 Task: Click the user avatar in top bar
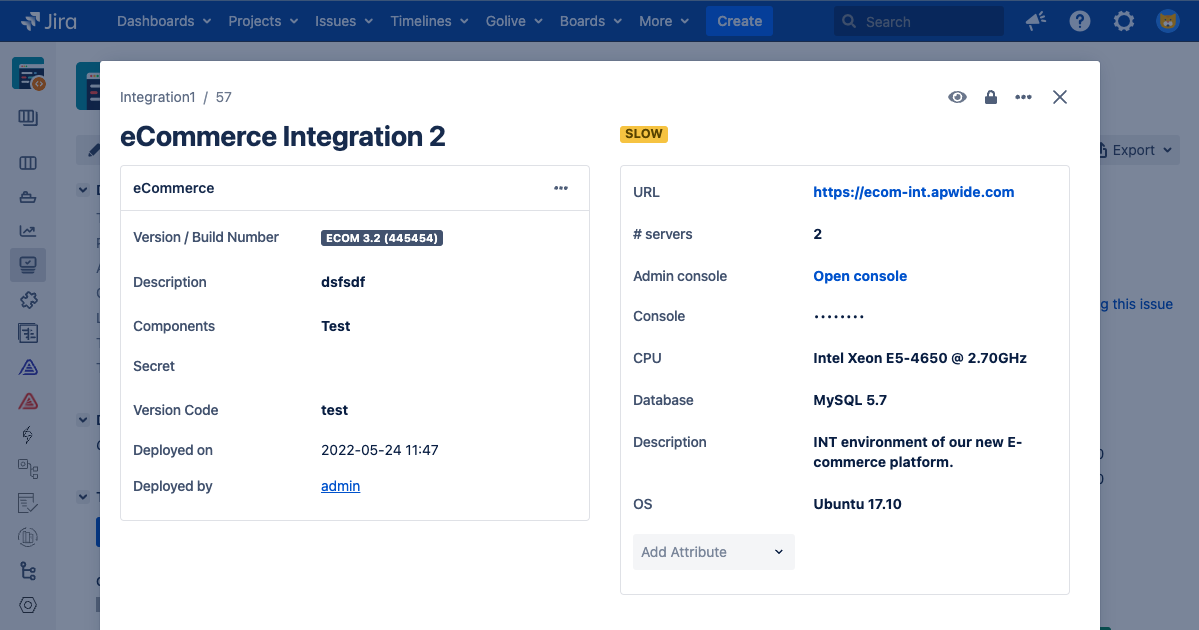coord(1168,21)
